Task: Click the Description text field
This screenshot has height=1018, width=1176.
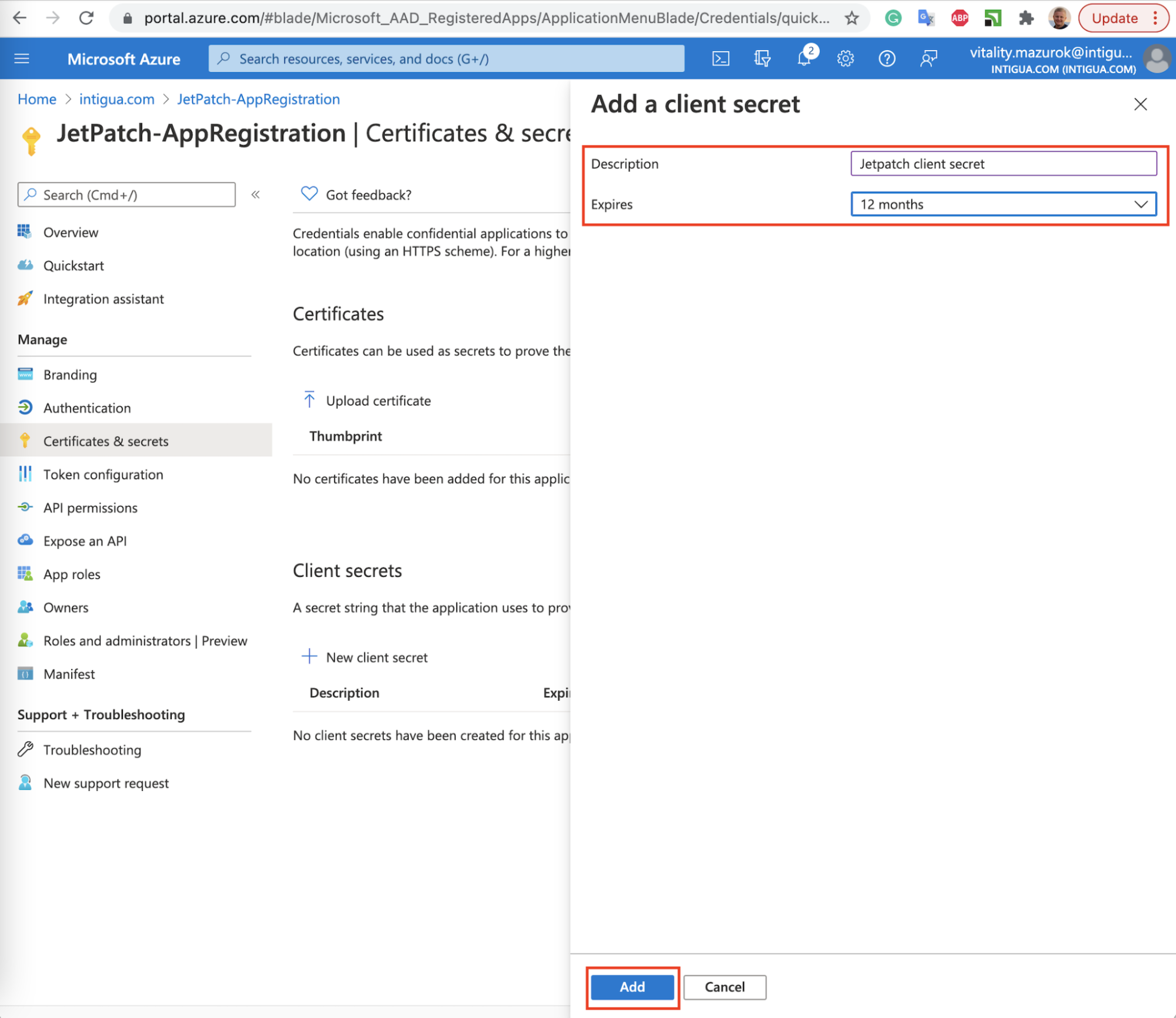Action: [x=1003, y=164]
